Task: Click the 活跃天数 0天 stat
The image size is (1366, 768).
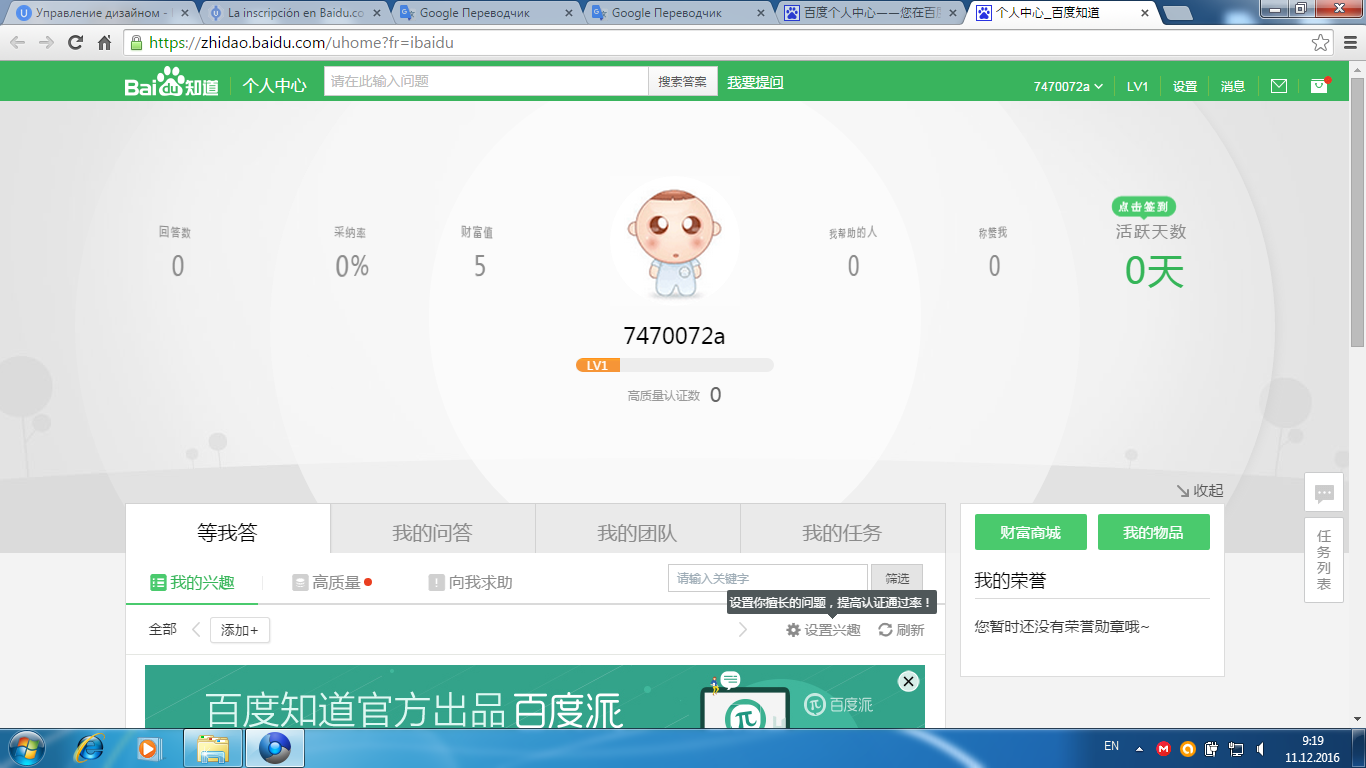Action: click(1152, 258)
